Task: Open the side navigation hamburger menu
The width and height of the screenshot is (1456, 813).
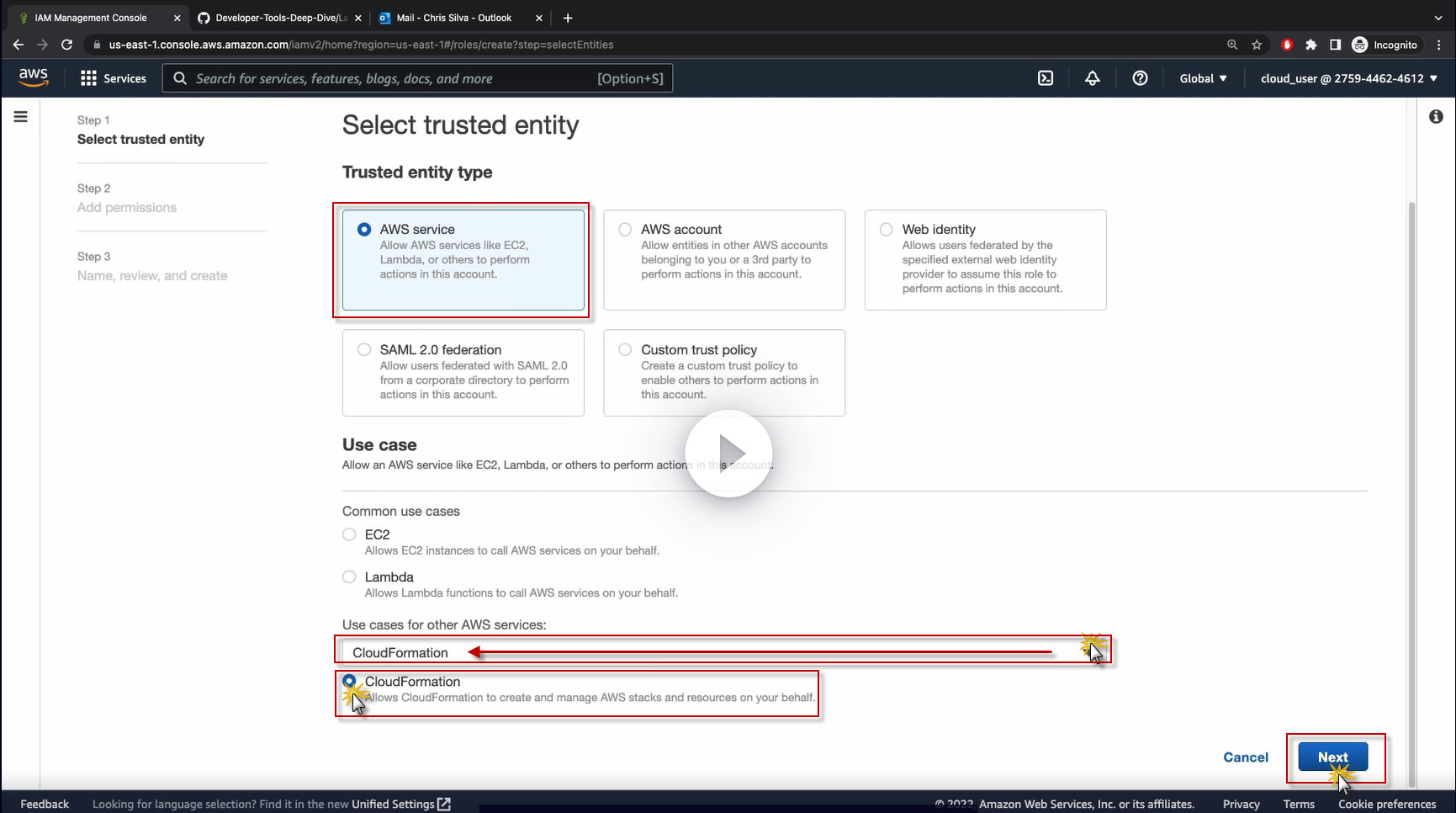Action: [x=21, y=117]
